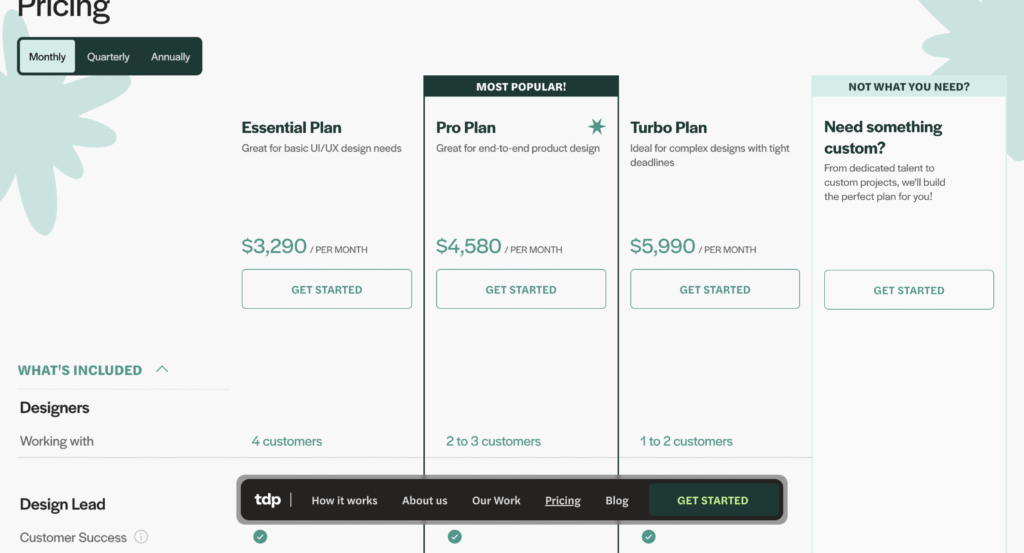Click Get Started under Essential Plan
The width and height of the screenshot is (1024, 553).
[327, 289]
